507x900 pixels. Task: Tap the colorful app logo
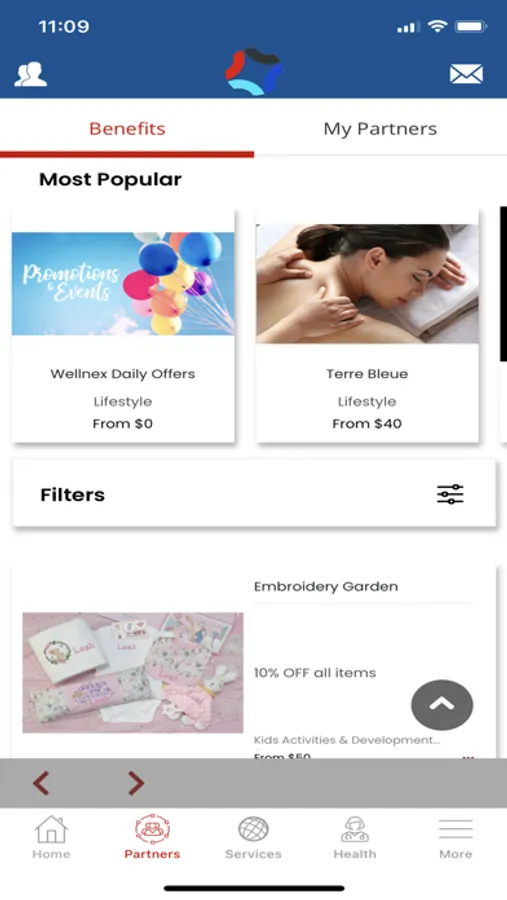[254, 71]
